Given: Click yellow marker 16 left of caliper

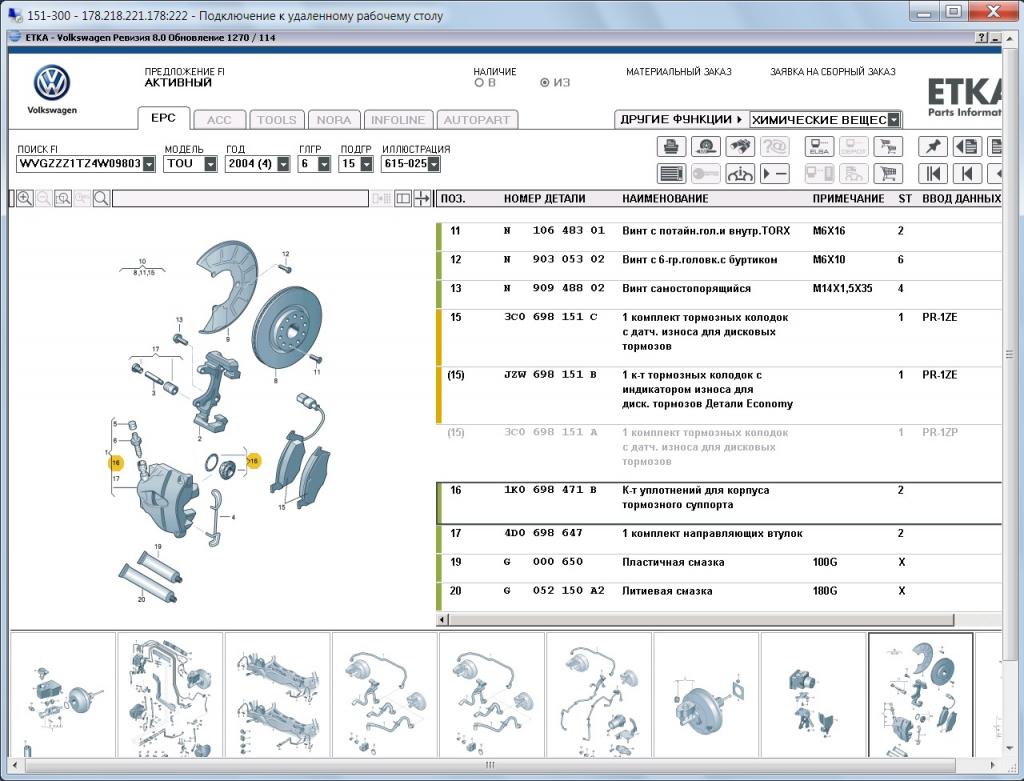Looking at the screenshot, I should 116,463.
